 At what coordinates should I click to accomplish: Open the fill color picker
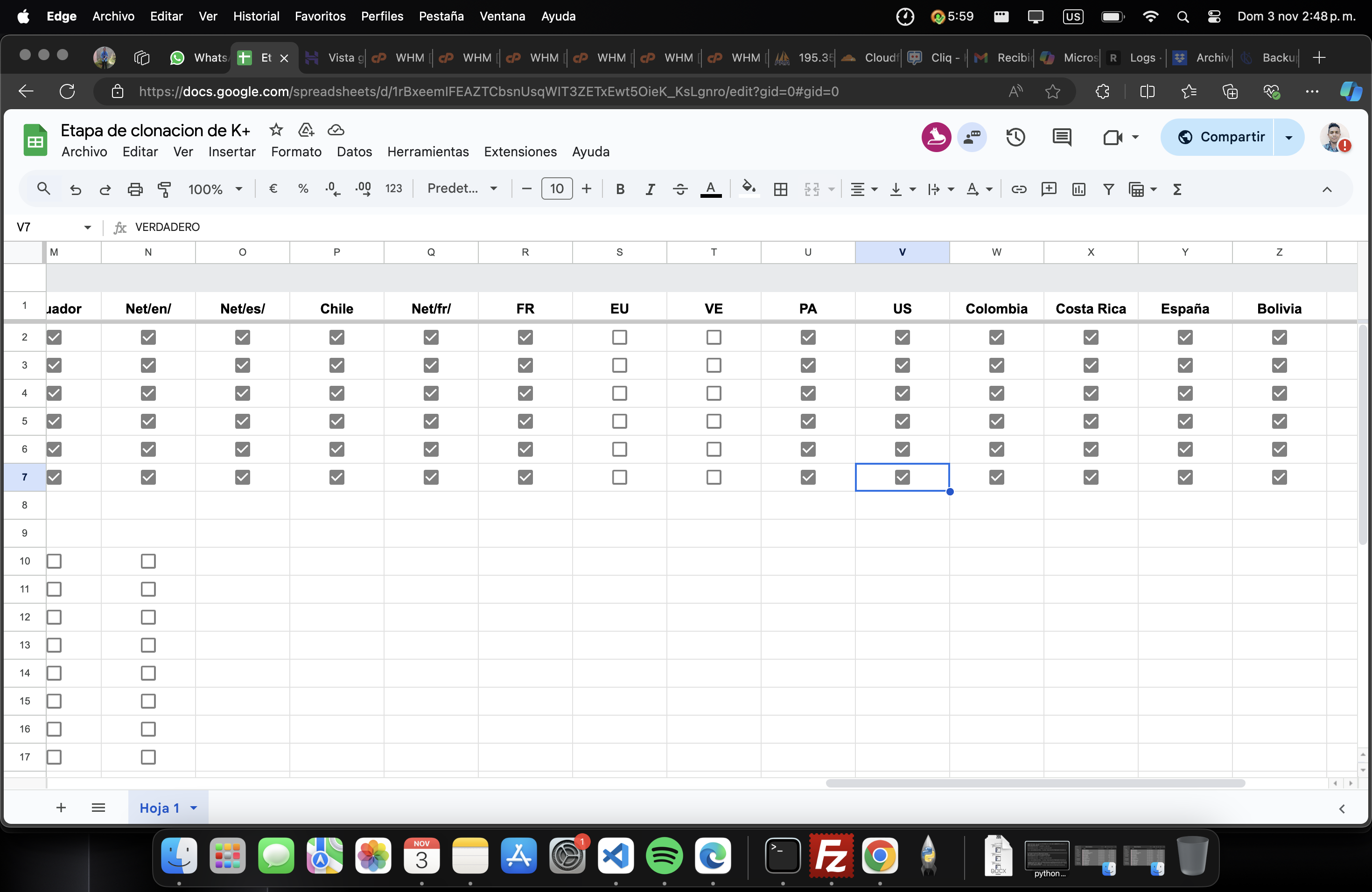coord(749,188)
